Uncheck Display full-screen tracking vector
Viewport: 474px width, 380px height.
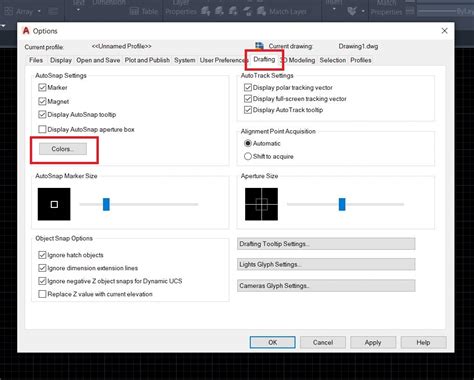pos(248,99)
